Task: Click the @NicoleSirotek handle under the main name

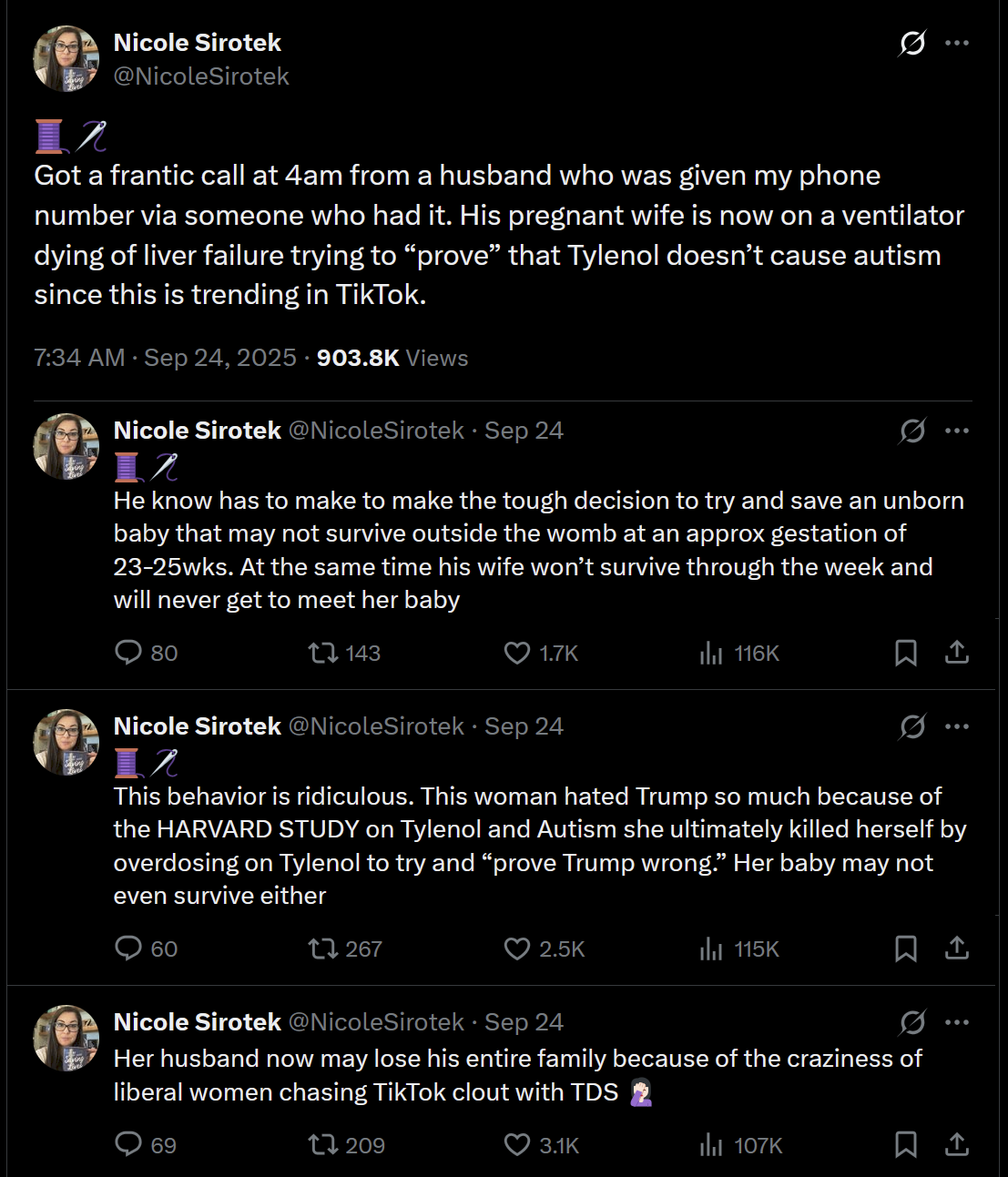Action: [201, 76]
